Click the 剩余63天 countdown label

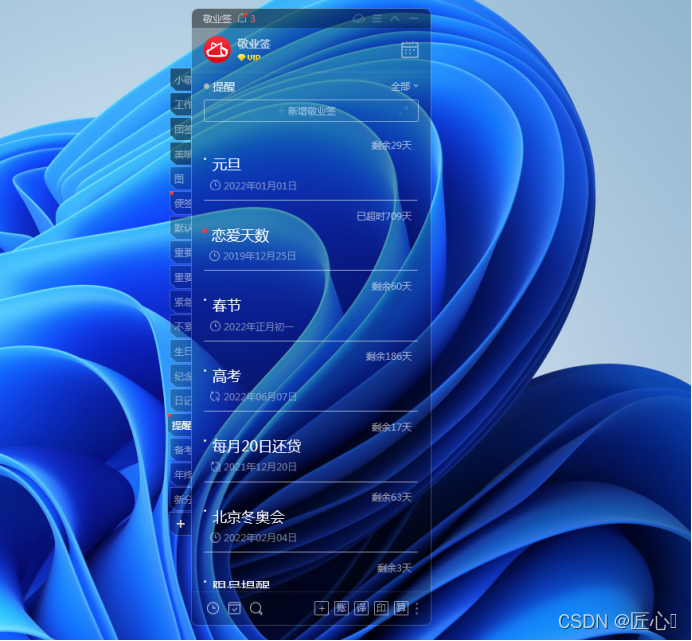pos(391,497)
